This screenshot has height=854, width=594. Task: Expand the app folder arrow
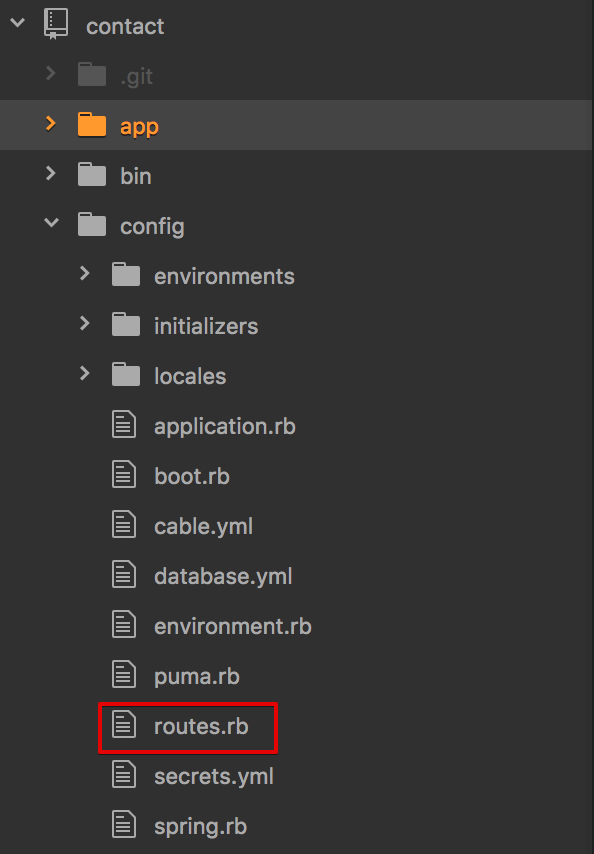coord(51,123)
